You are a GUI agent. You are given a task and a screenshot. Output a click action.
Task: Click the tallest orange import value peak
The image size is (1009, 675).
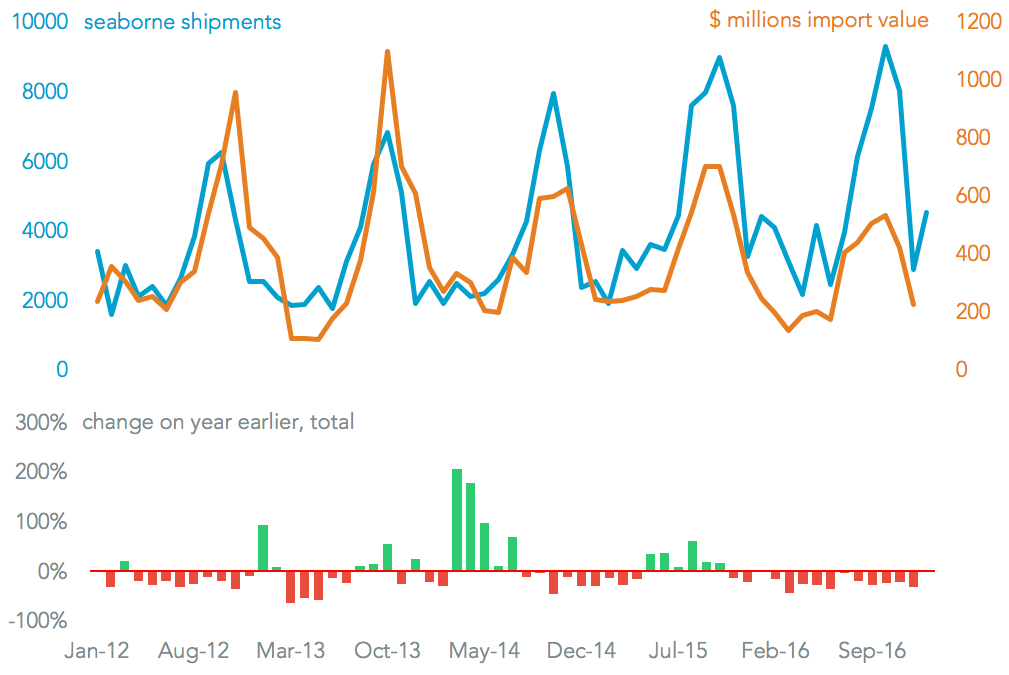[387, 52]
